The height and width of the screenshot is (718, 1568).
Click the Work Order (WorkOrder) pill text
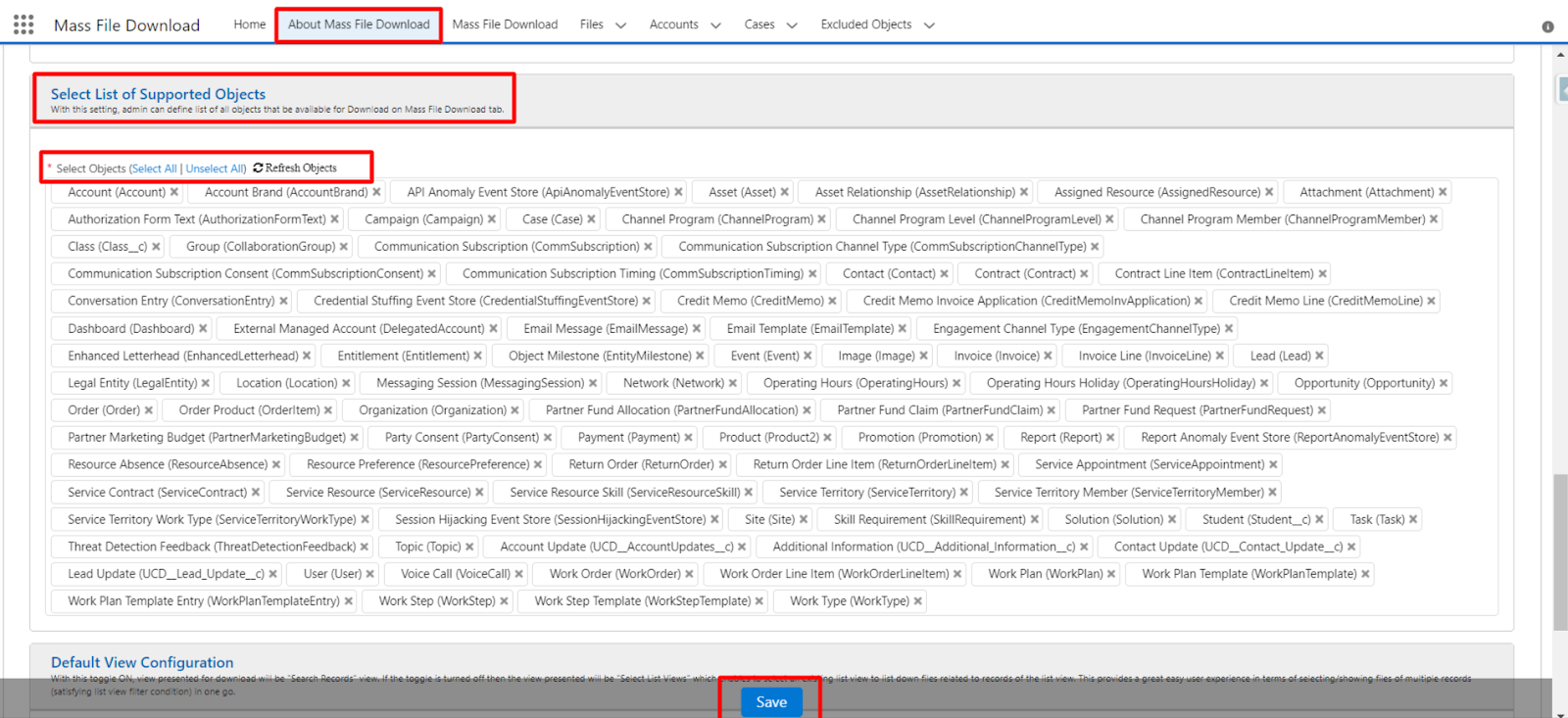tap(614, 574)
